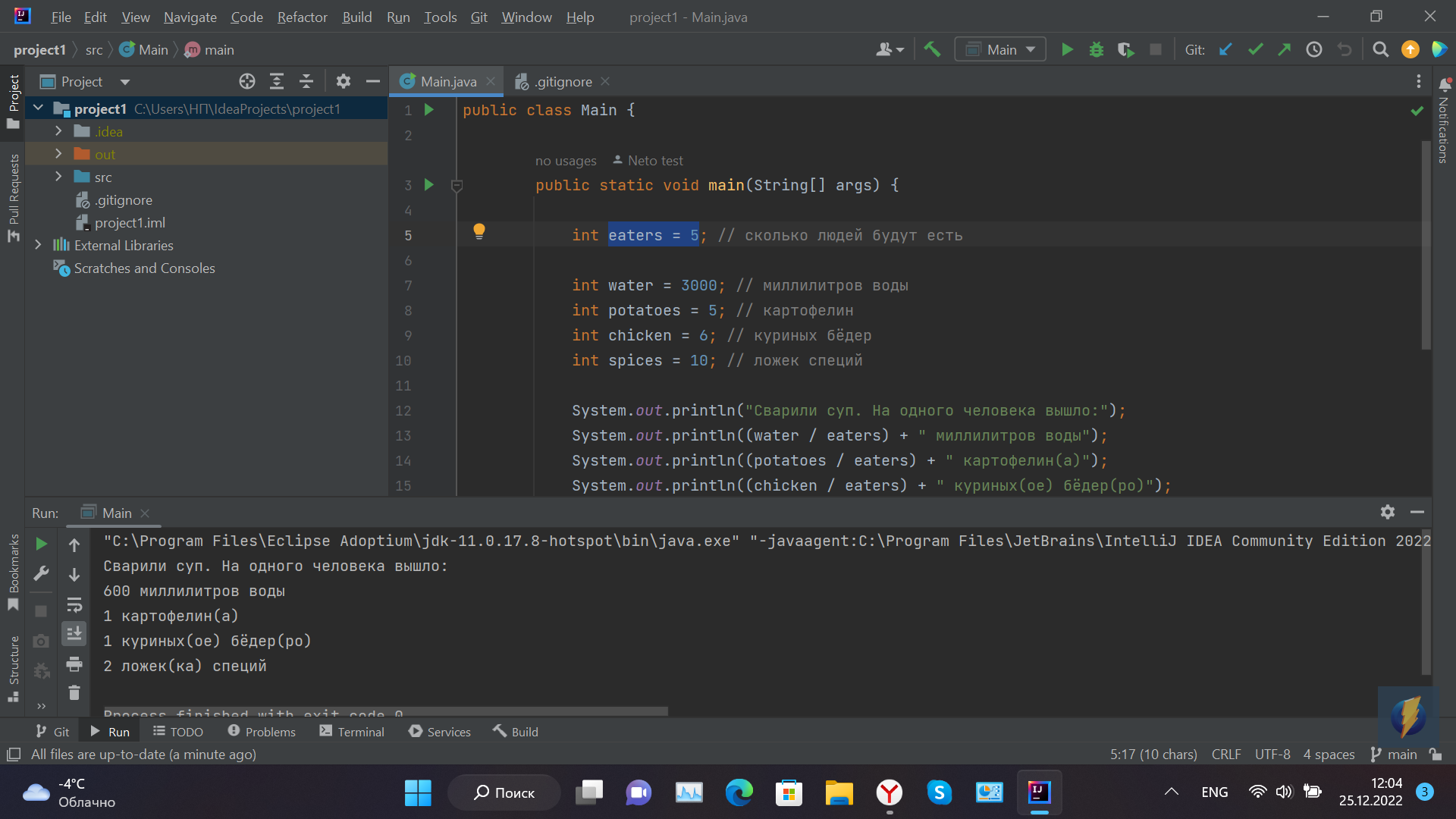Open Git Show History clock icon

click(x=1314, y=50)
